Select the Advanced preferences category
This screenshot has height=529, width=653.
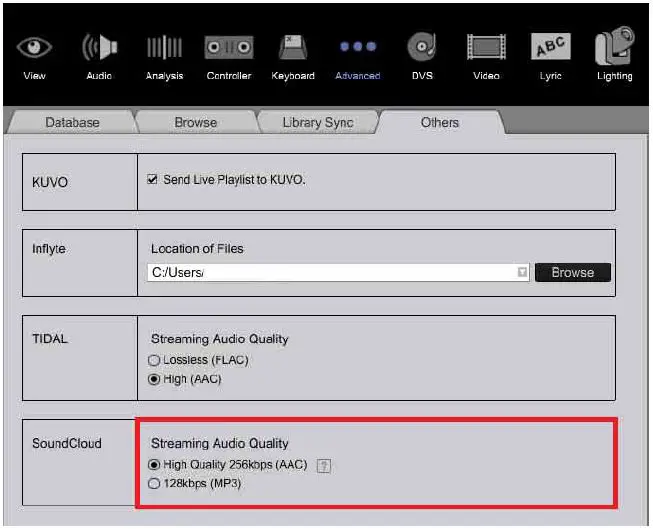(x=358, y=59)
